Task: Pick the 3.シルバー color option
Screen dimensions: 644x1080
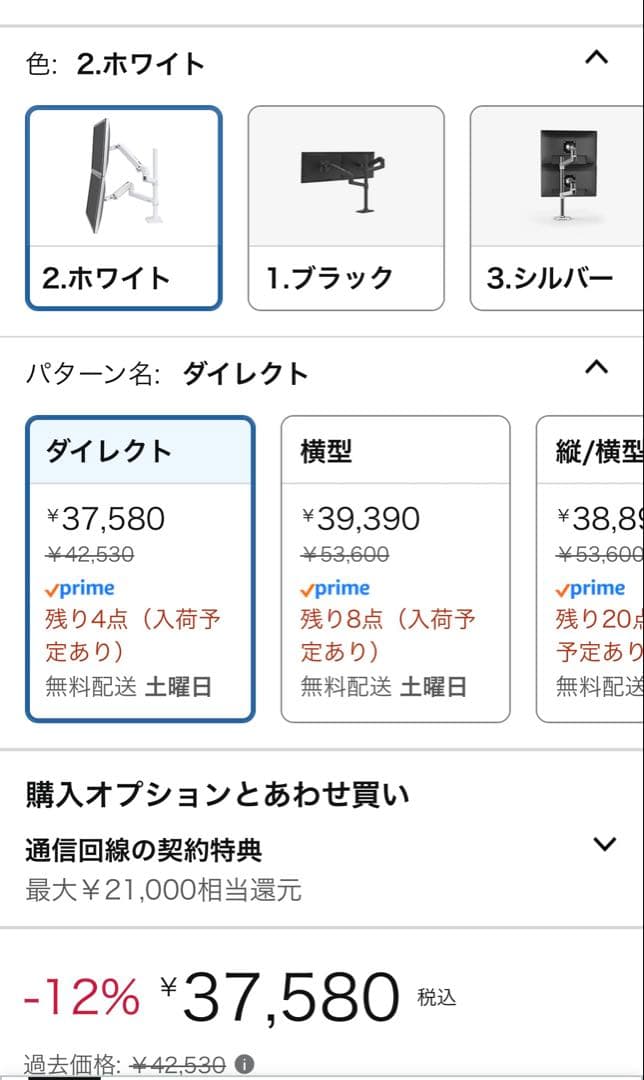Action: [x=556, y=277]
